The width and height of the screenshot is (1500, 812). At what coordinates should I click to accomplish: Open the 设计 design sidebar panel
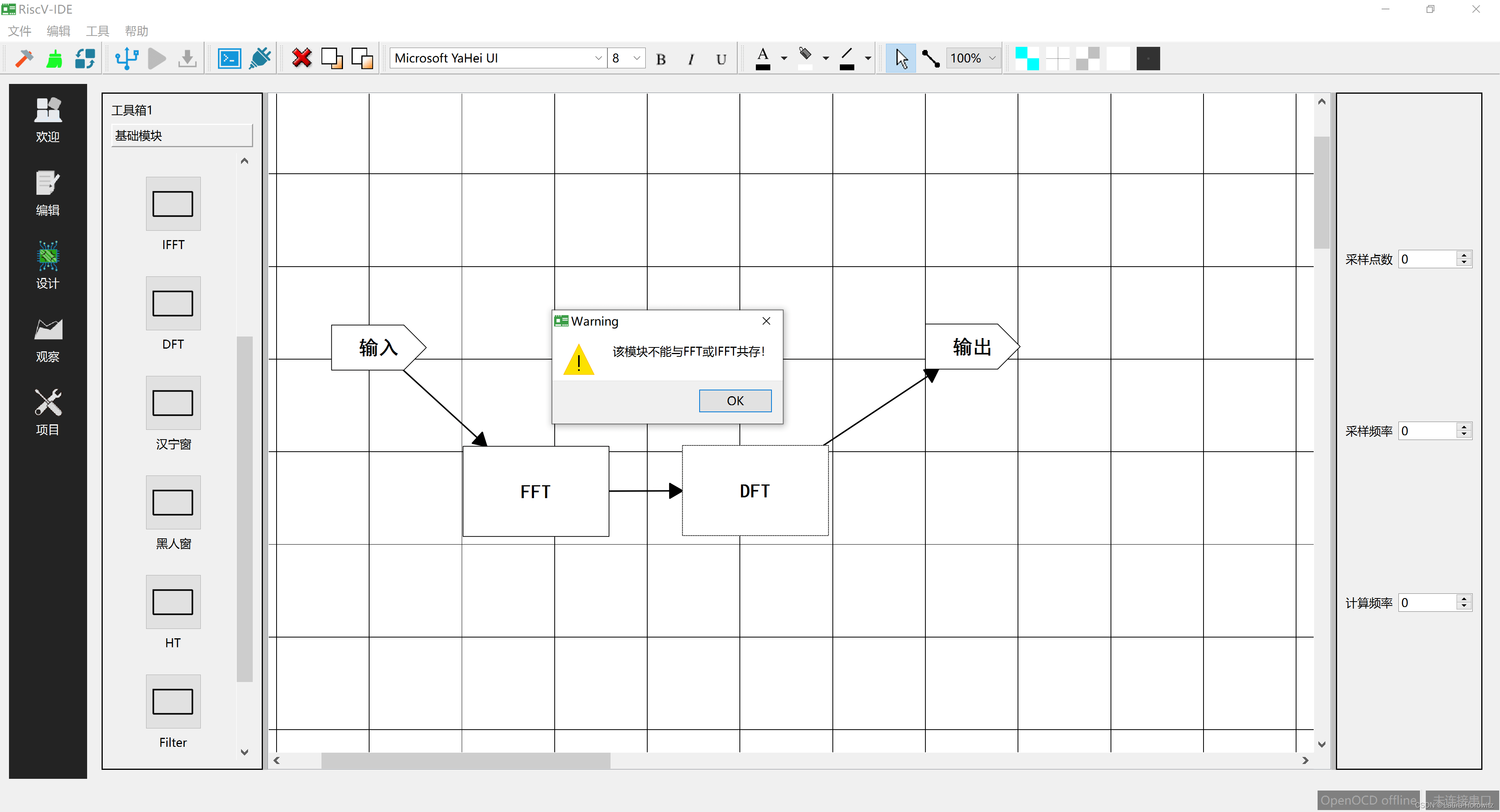click(48, 265)
